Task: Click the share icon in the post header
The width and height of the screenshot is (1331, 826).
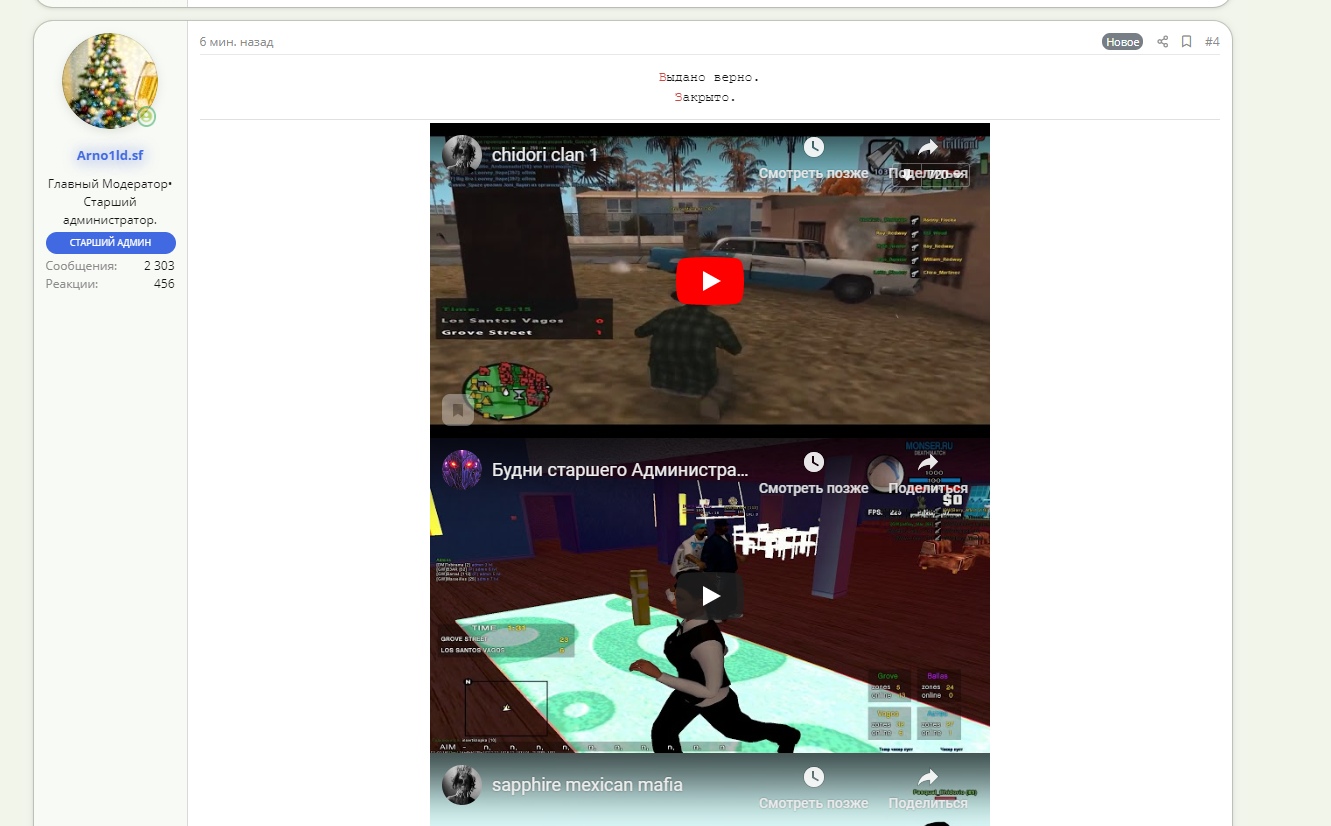Action: point(1162,42)
